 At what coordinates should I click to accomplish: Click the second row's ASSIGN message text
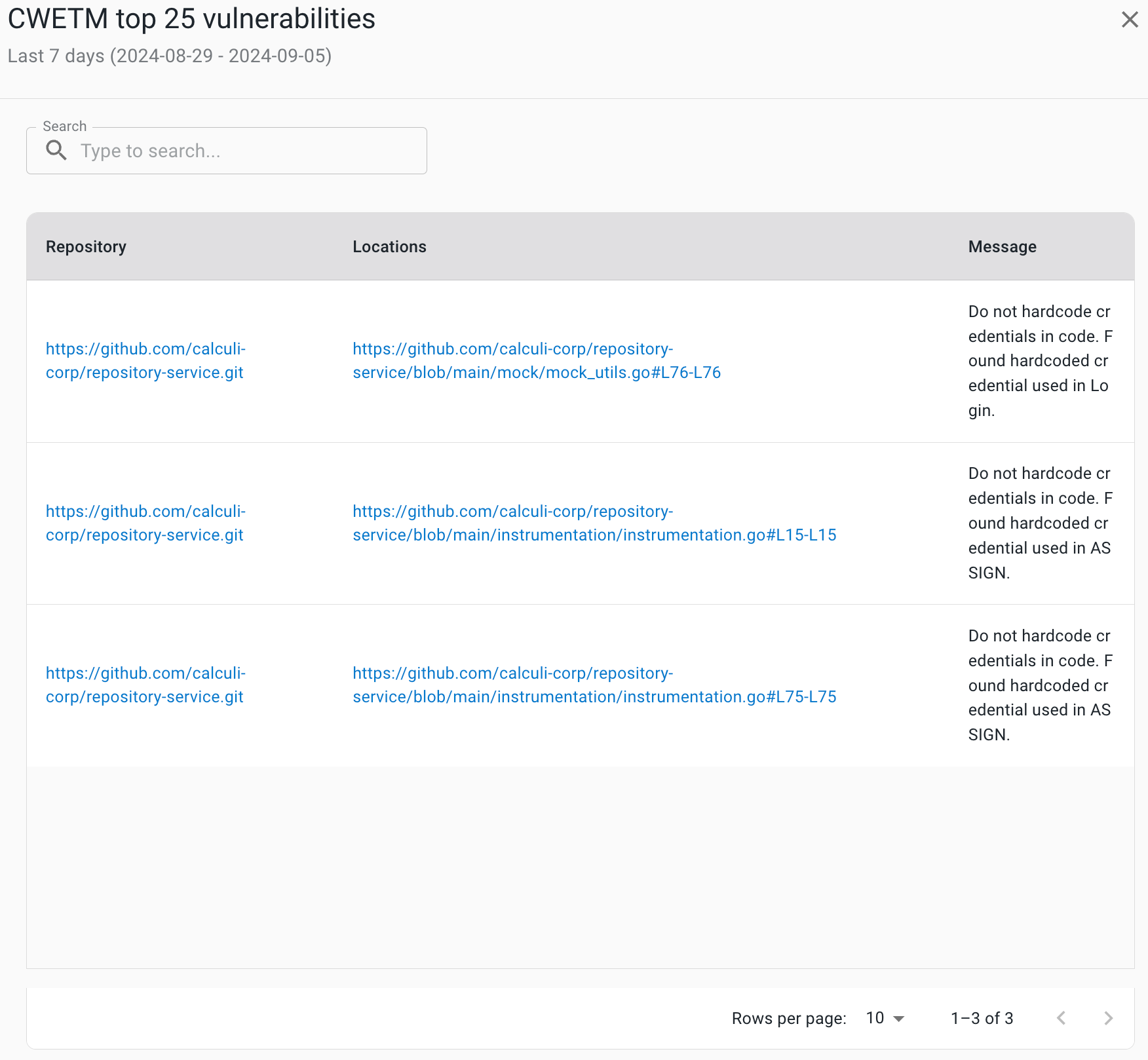[x=1039, y=523]
